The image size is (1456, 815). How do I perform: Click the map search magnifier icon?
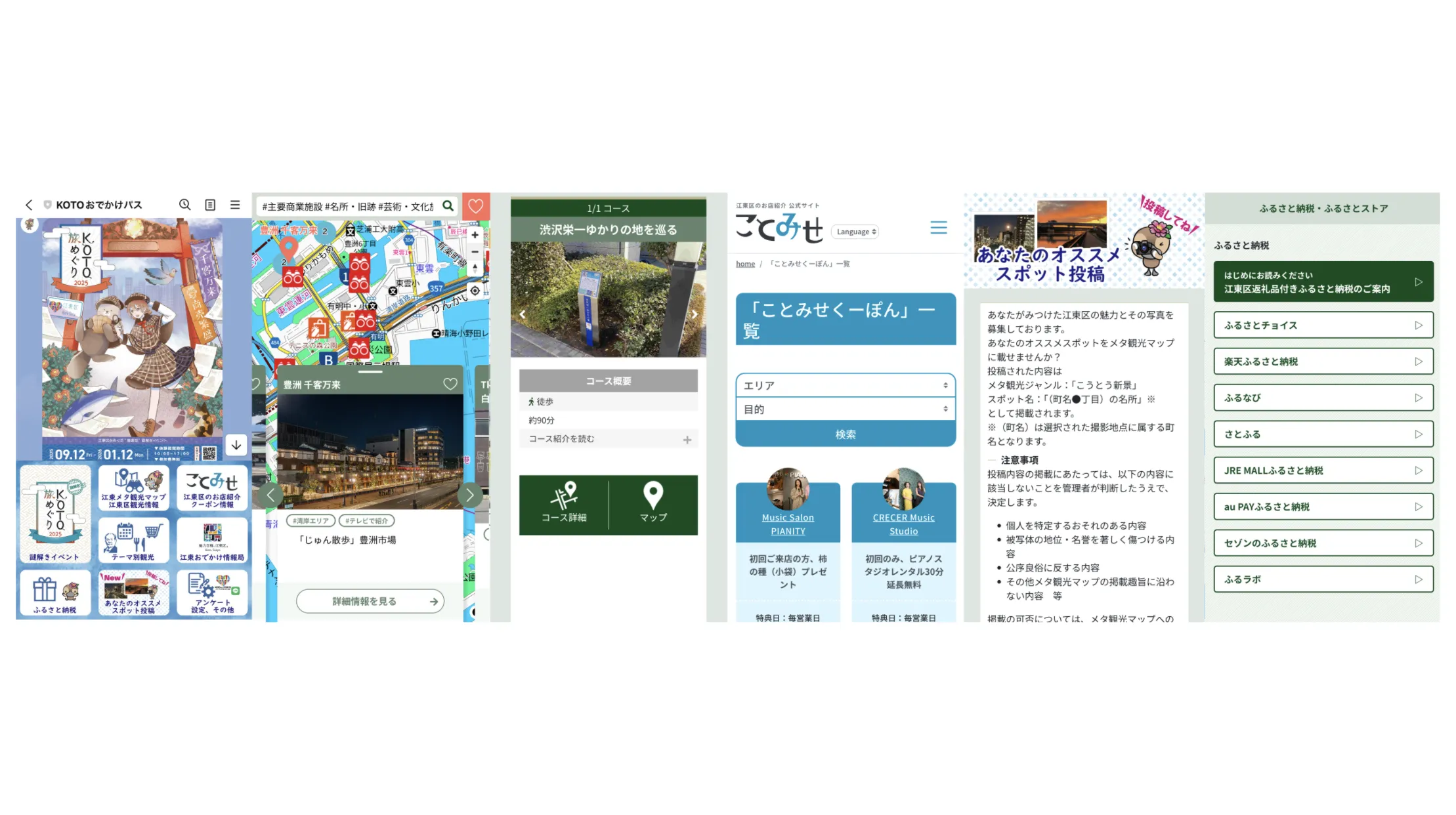pos(448,206)
